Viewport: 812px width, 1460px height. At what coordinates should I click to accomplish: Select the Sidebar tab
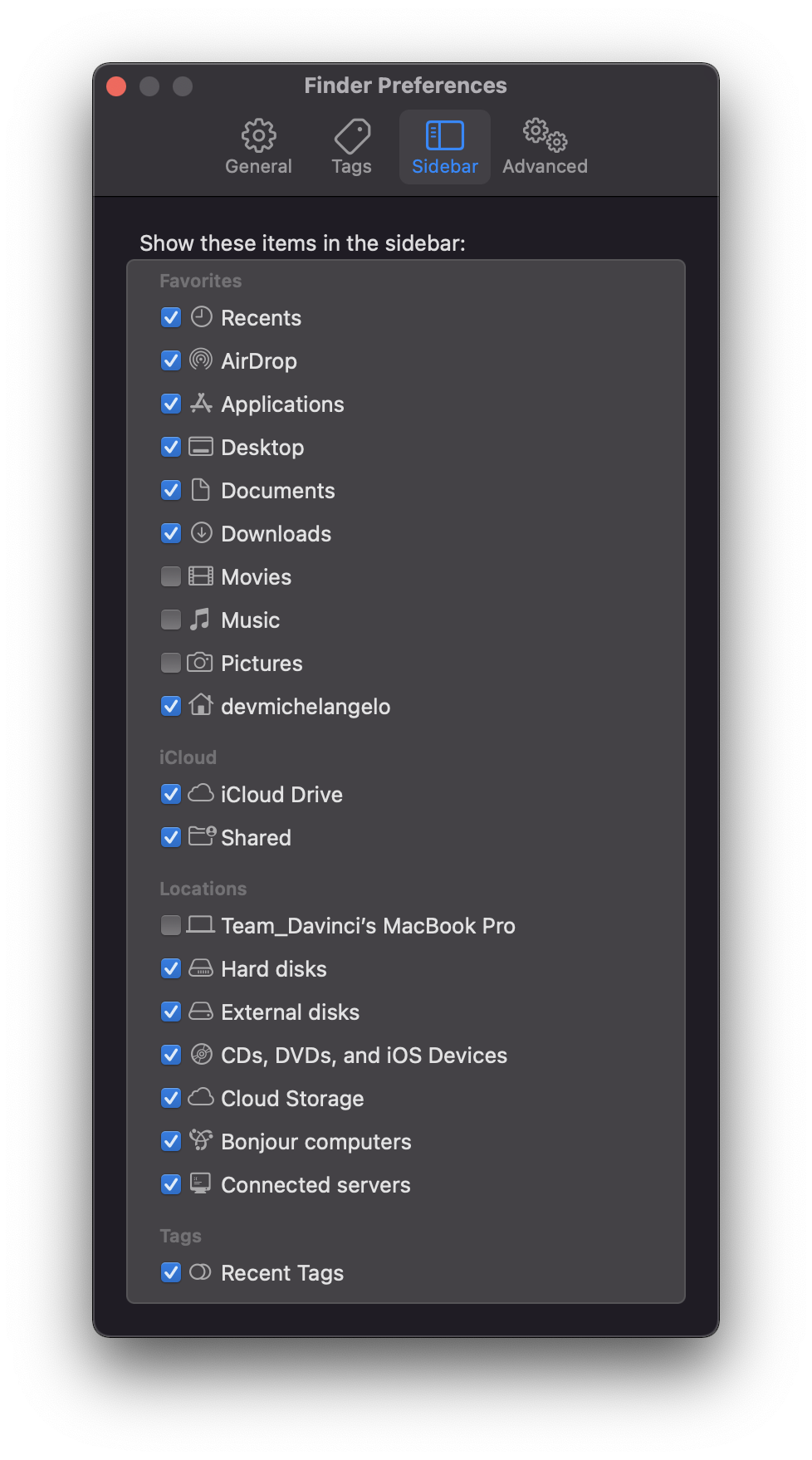[445, 146]
